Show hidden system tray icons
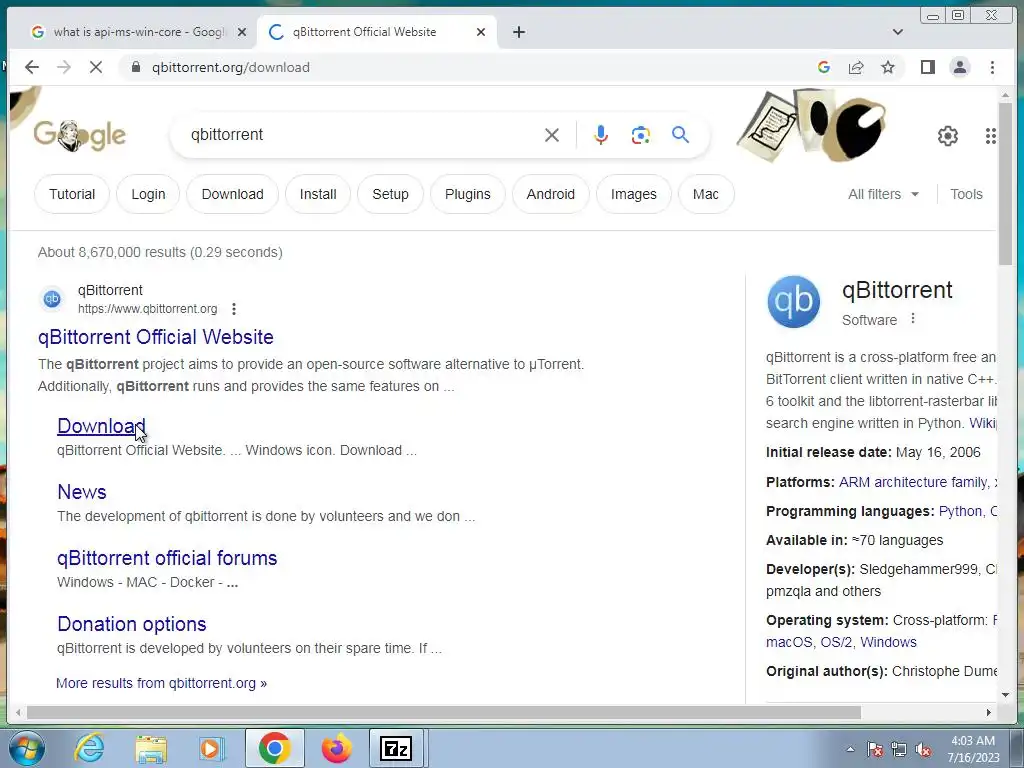Screen dimensions: 1024x768 850,750
